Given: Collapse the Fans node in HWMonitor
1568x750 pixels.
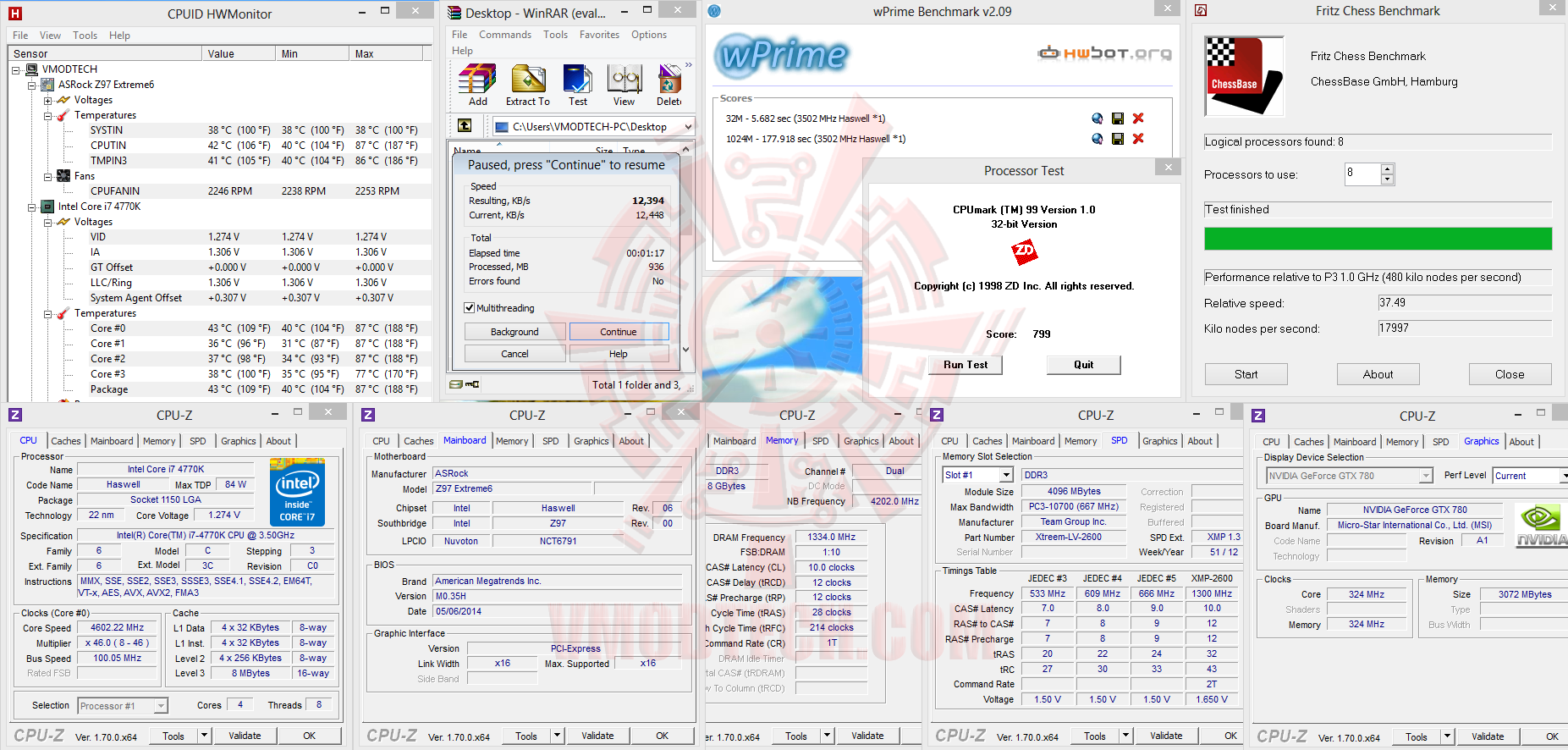Looking at the screenshot, I should 47,176.
